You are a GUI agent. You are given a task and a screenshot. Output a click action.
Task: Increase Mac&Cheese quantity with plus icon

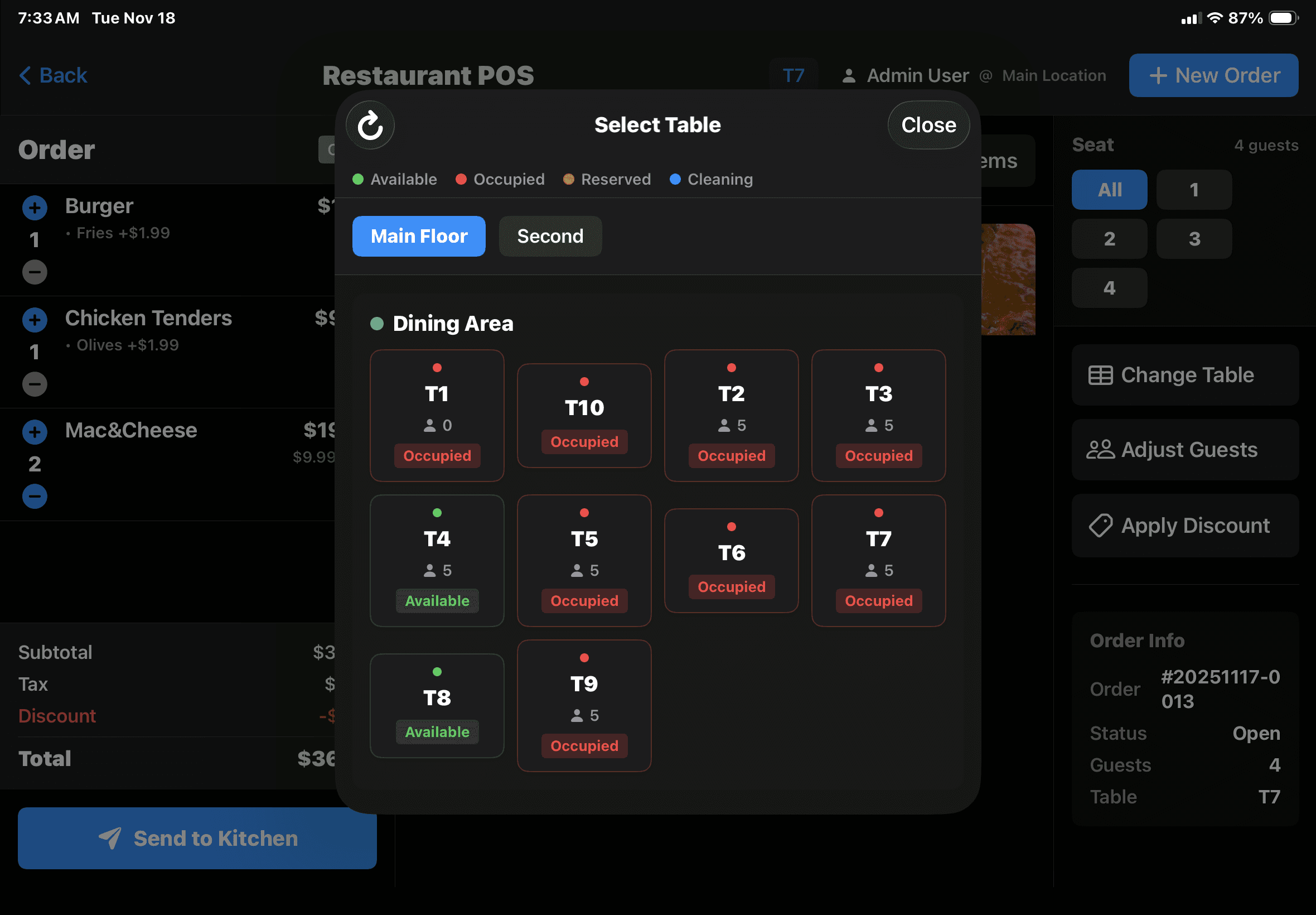point(35,432)
